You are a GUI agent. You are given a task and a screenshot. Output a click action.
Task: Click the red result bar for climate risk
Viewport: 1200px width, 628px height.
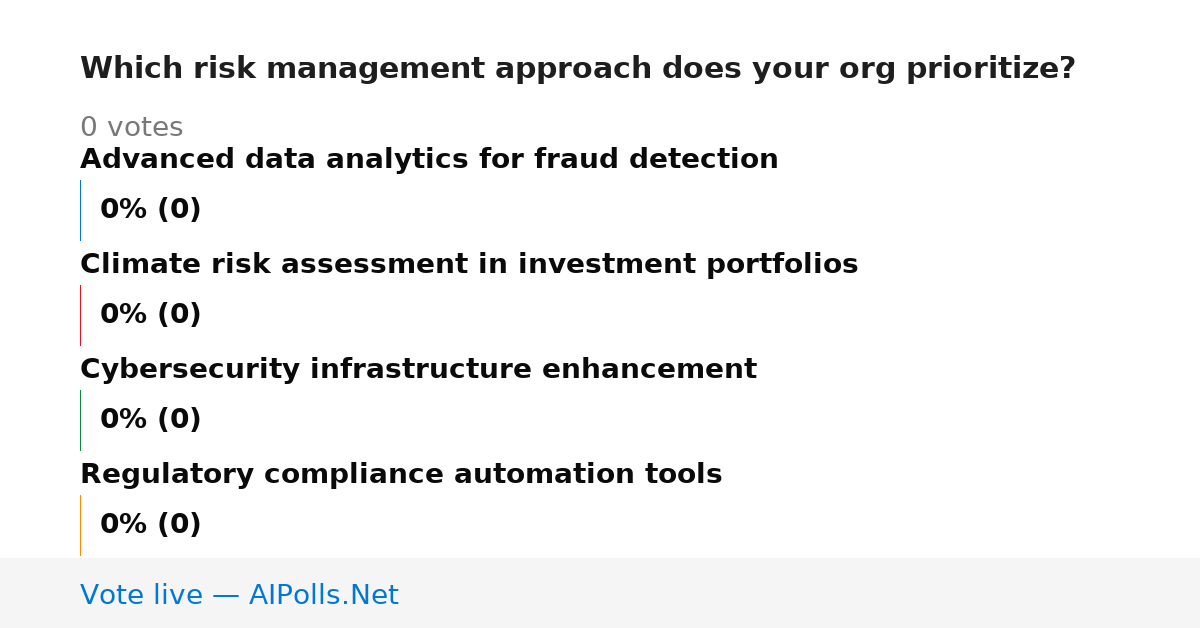(80, 315)
